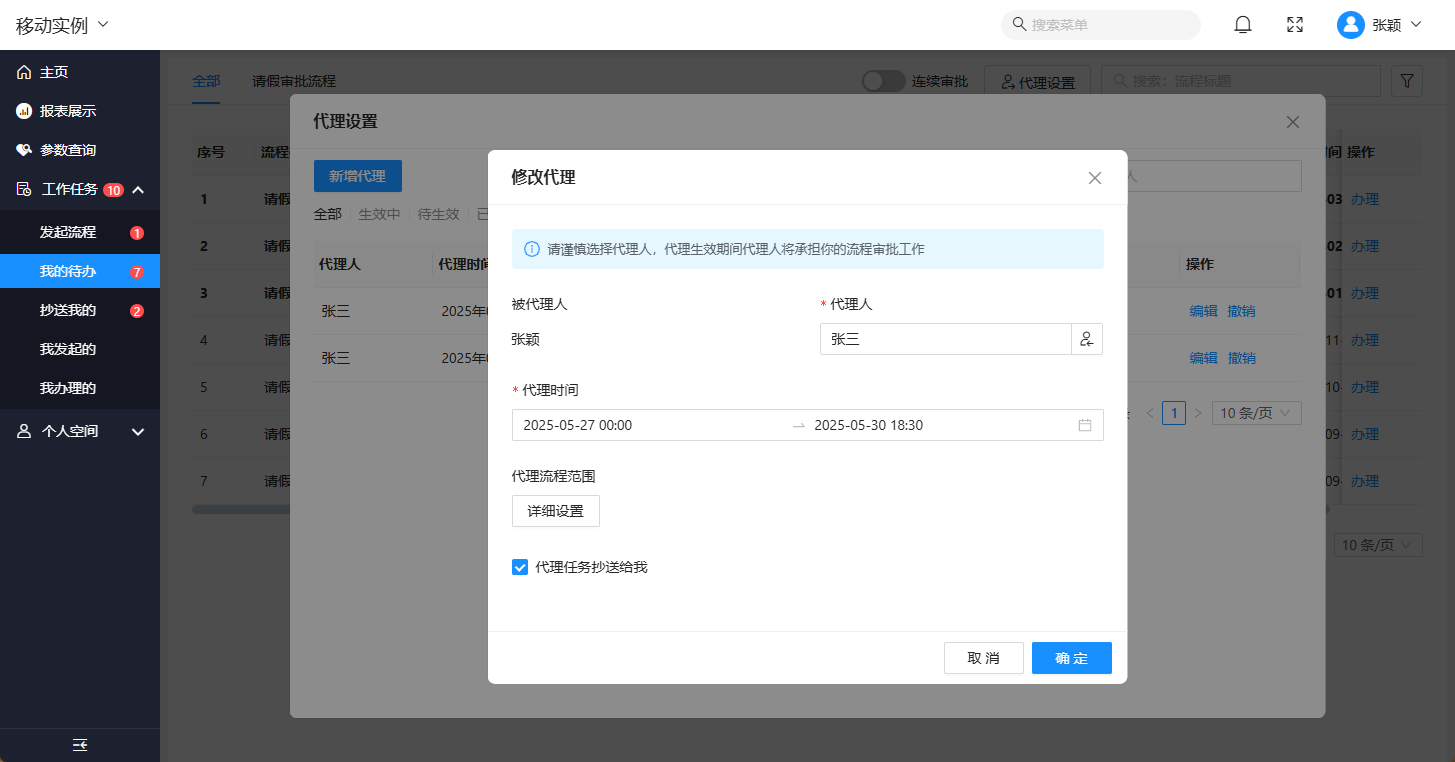Click the 代理人 input field
This screenshot has height=762, width=1455.
[945, 339]
